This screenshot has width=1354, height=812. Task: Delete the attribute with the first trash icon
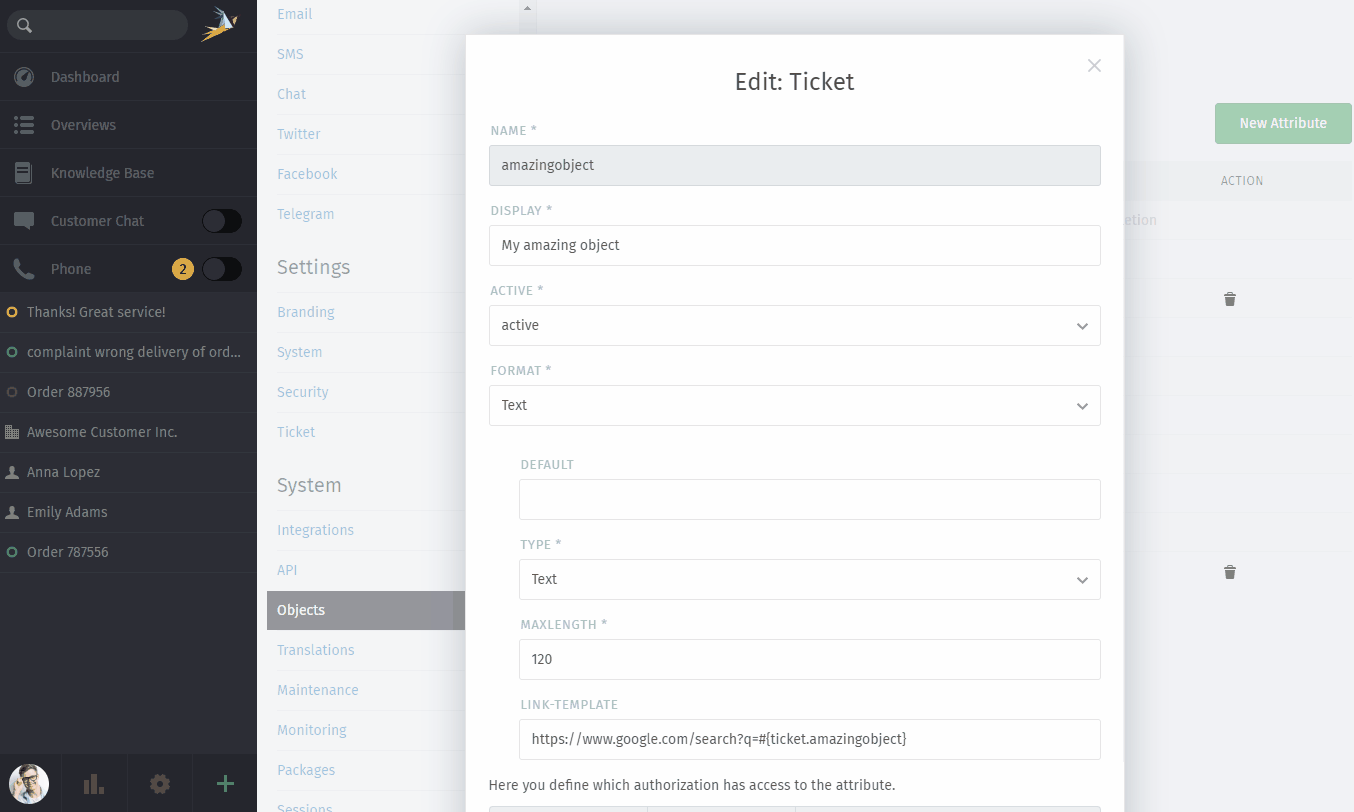click(x=1230, y=299)
